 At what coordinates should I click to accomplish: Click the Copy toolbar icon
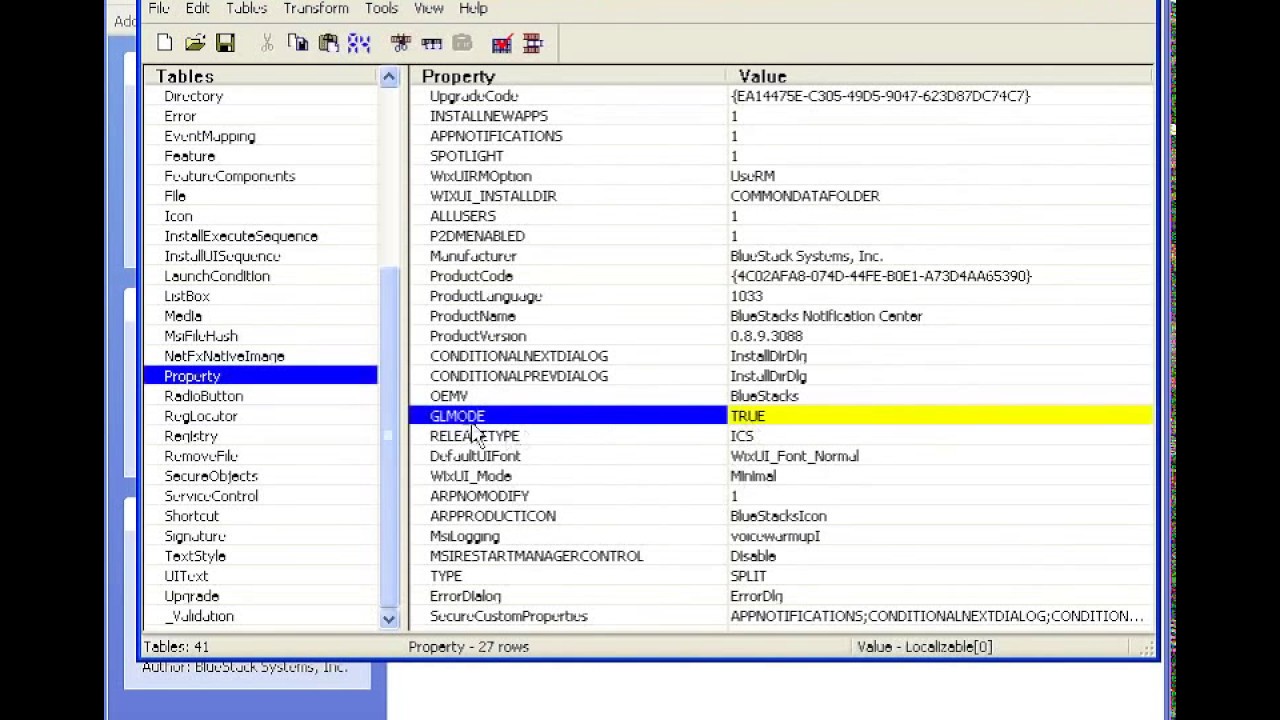pyautogui.click(x=298, y=42)
